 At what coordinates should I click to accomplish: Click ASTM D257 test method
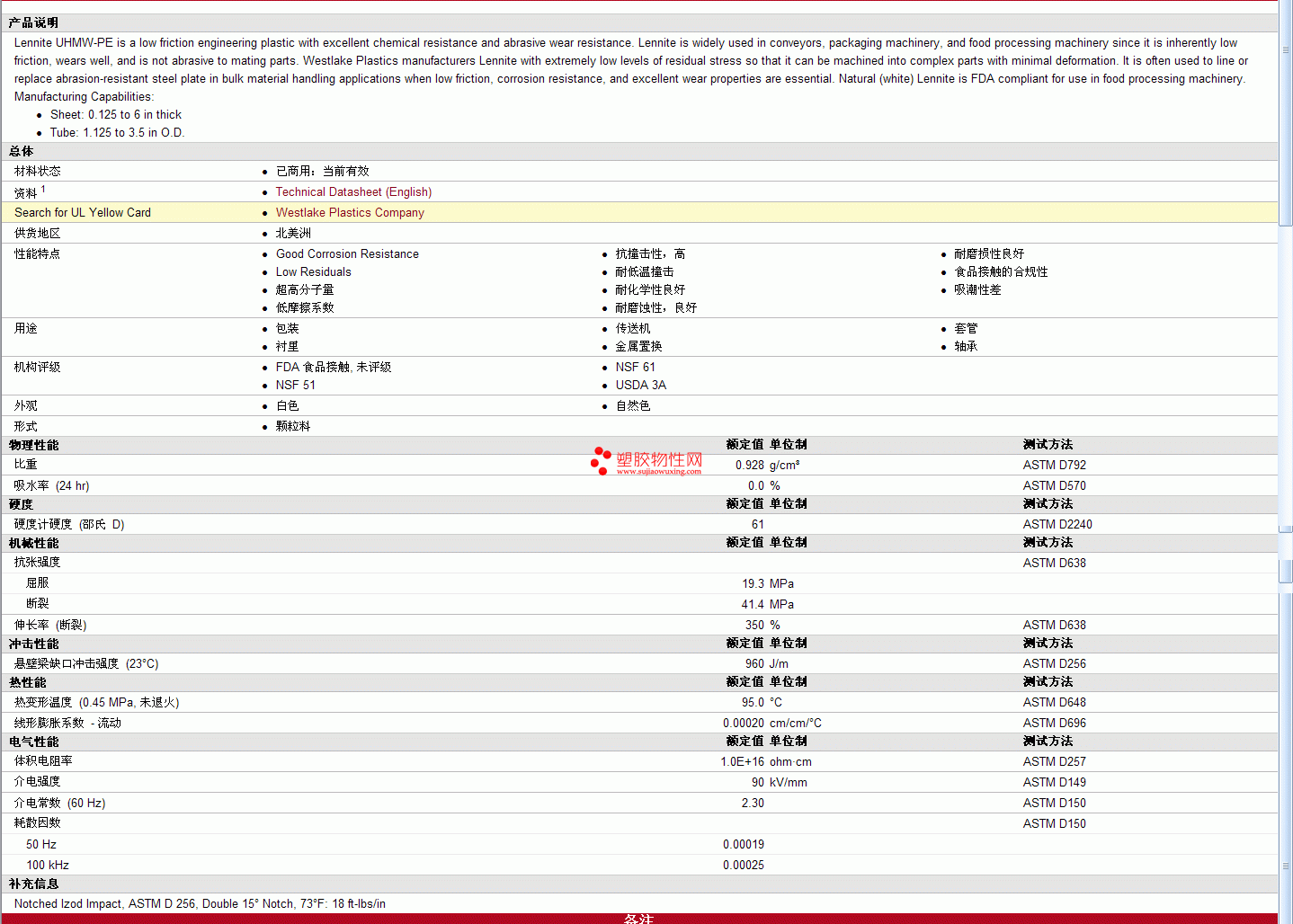(1055, 761)
